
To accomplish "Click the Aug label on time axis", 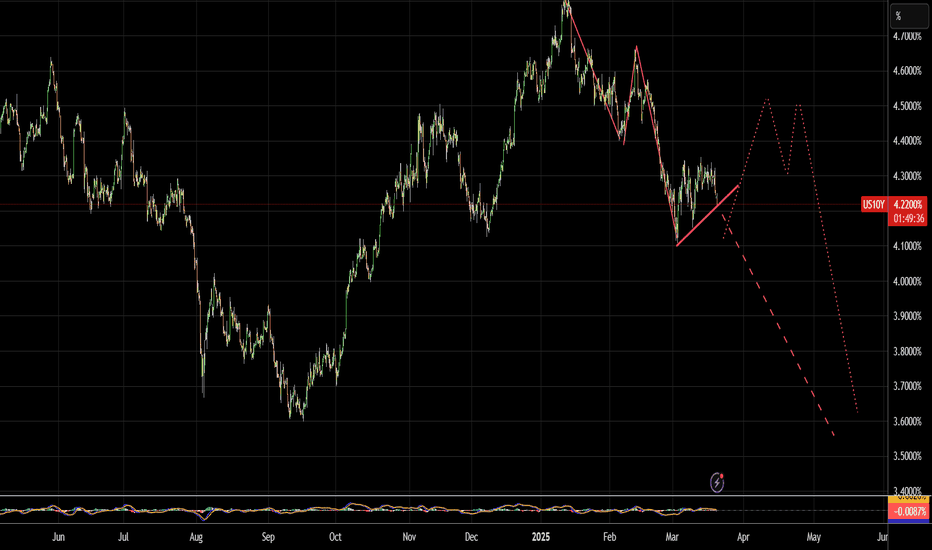I will (x=196, y=537).
